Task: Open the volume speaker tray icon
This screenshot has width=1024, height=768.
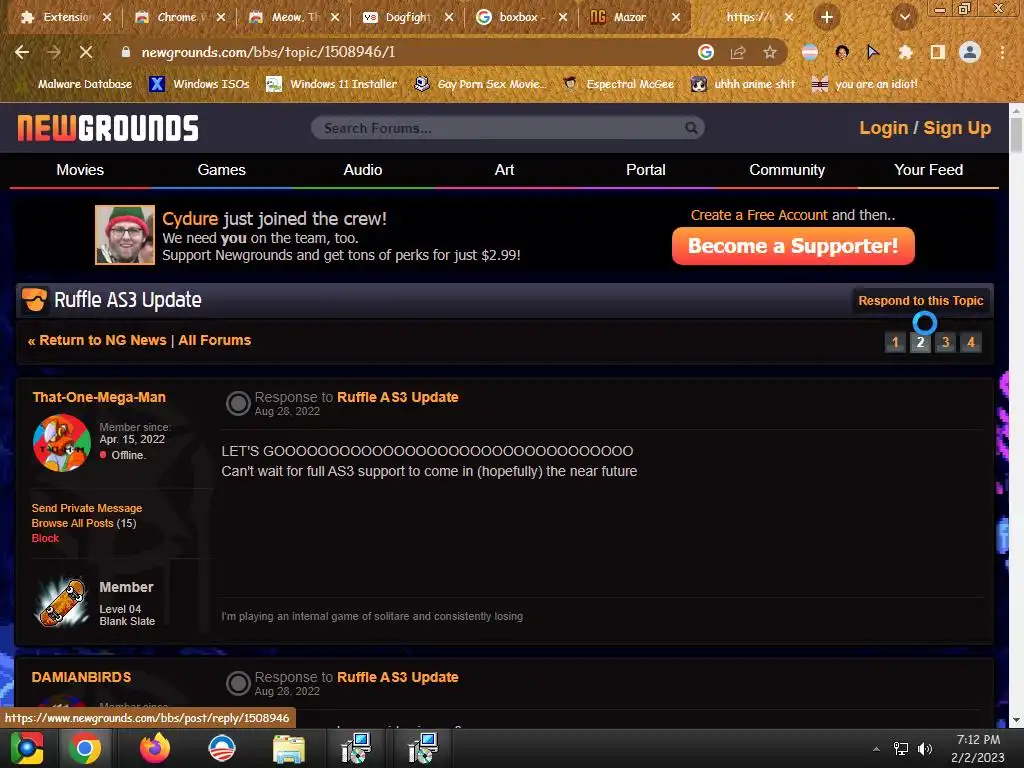Action: click(925, 749)
